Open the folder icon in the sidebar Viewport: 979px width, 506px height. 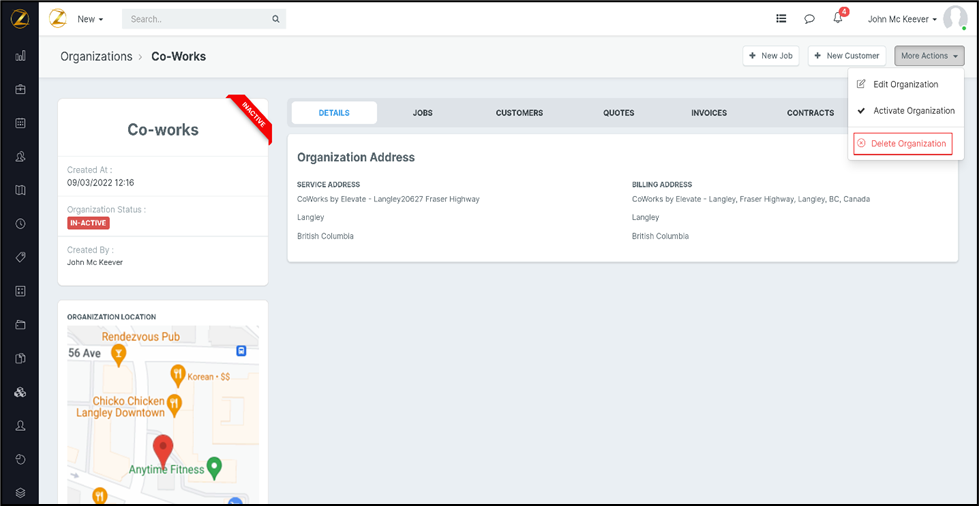(x=20, y=325)
